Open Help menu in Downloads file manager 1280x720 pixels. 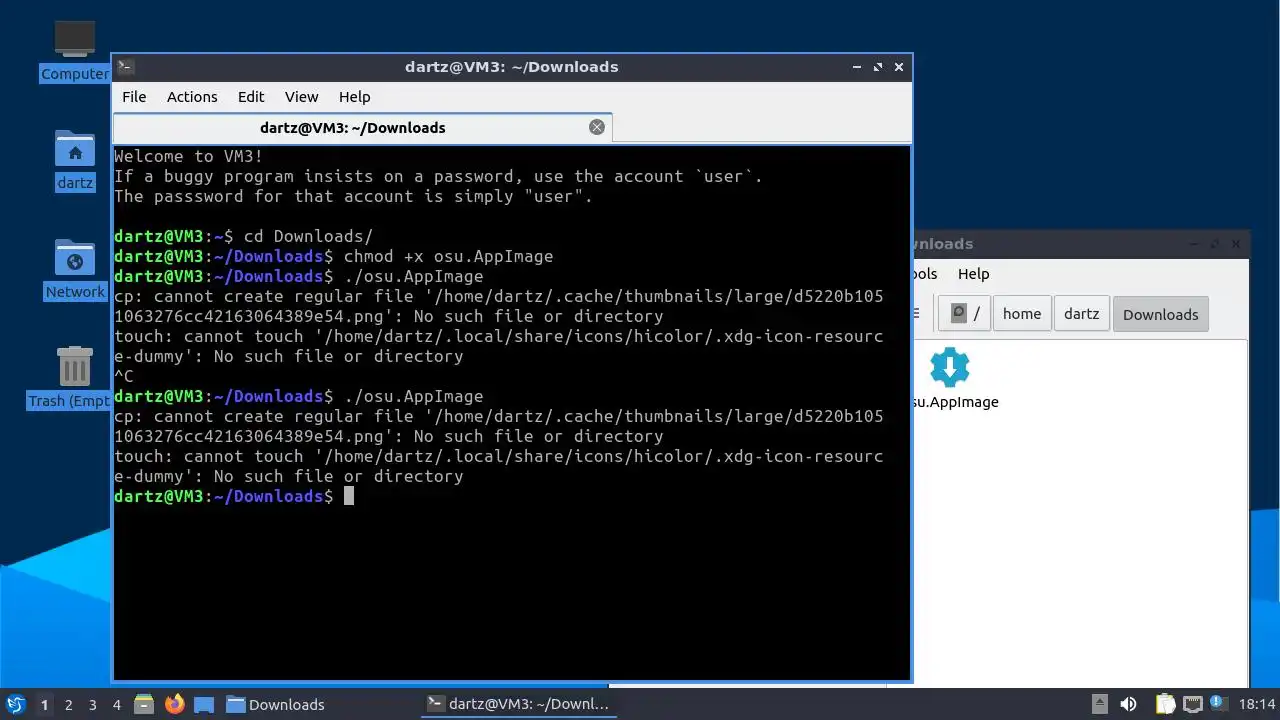(x=973, y=274)
